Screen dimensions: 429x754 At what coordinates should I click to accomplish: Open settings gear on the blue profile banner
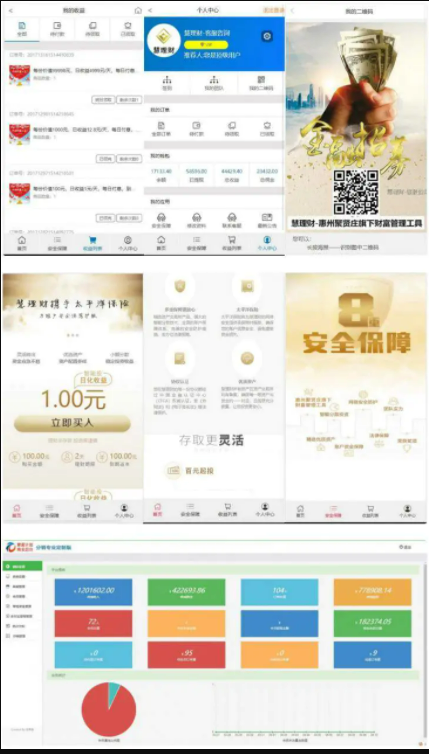(x=267, y=36)
